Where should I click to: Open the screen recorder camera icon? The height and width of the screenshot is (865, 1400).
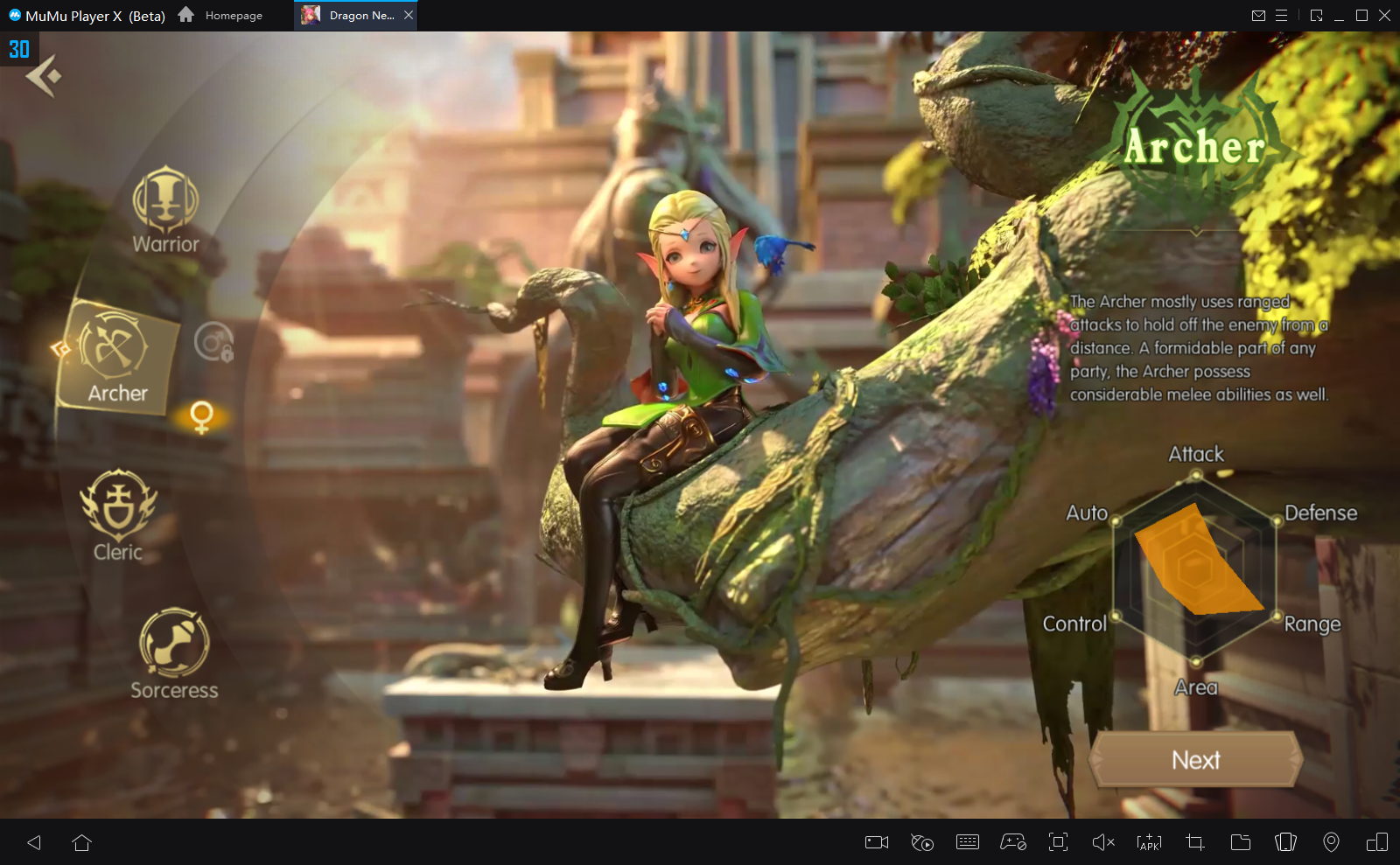tap(876, 842)
